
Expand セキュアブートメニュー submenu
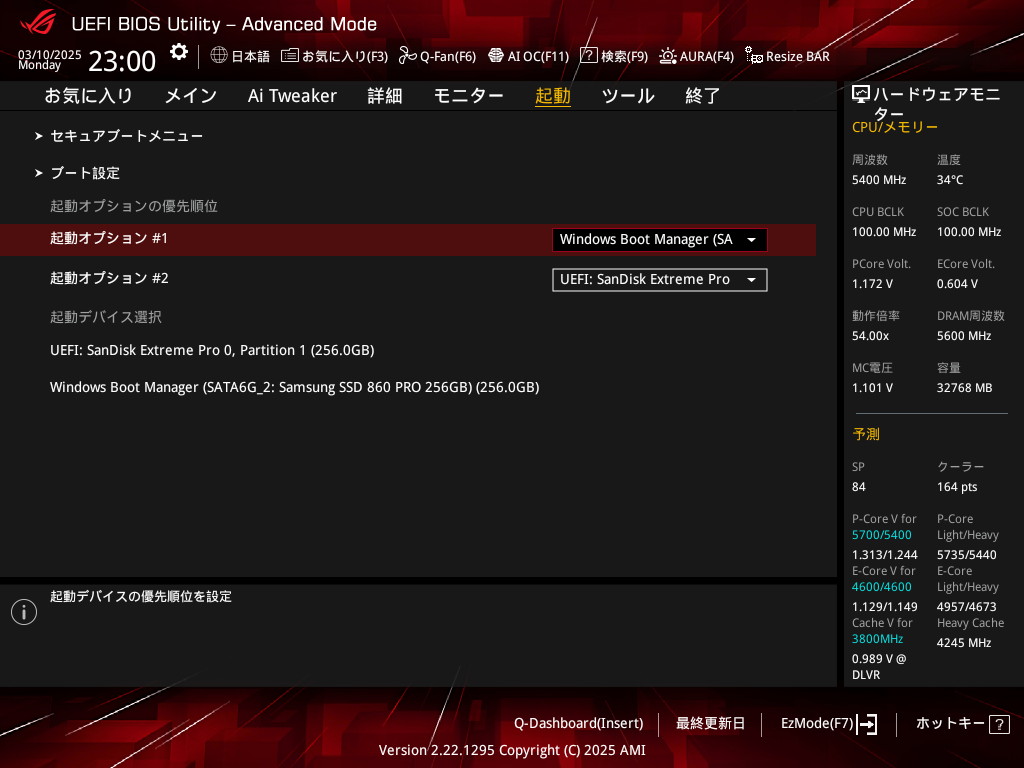pyautogui.click(x=127, y=136)
